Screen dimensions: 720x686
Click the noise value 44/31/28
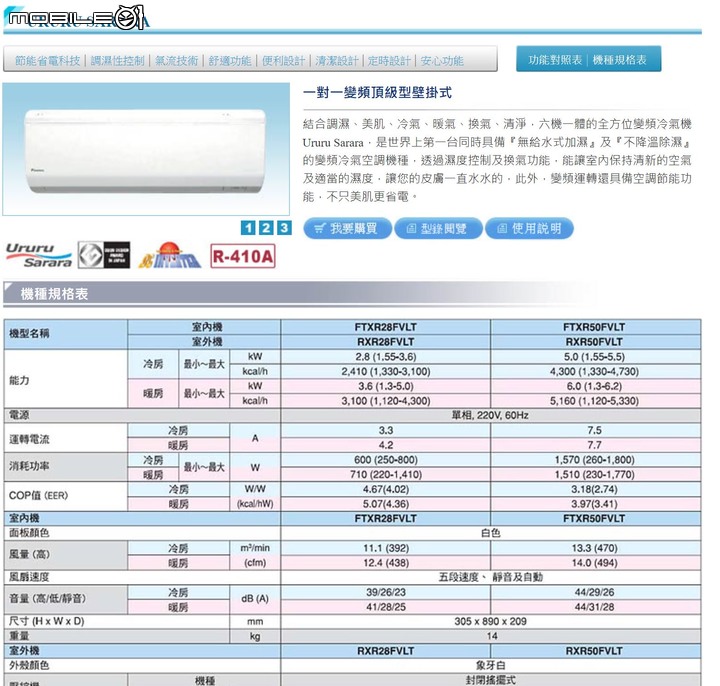[594, 607]
